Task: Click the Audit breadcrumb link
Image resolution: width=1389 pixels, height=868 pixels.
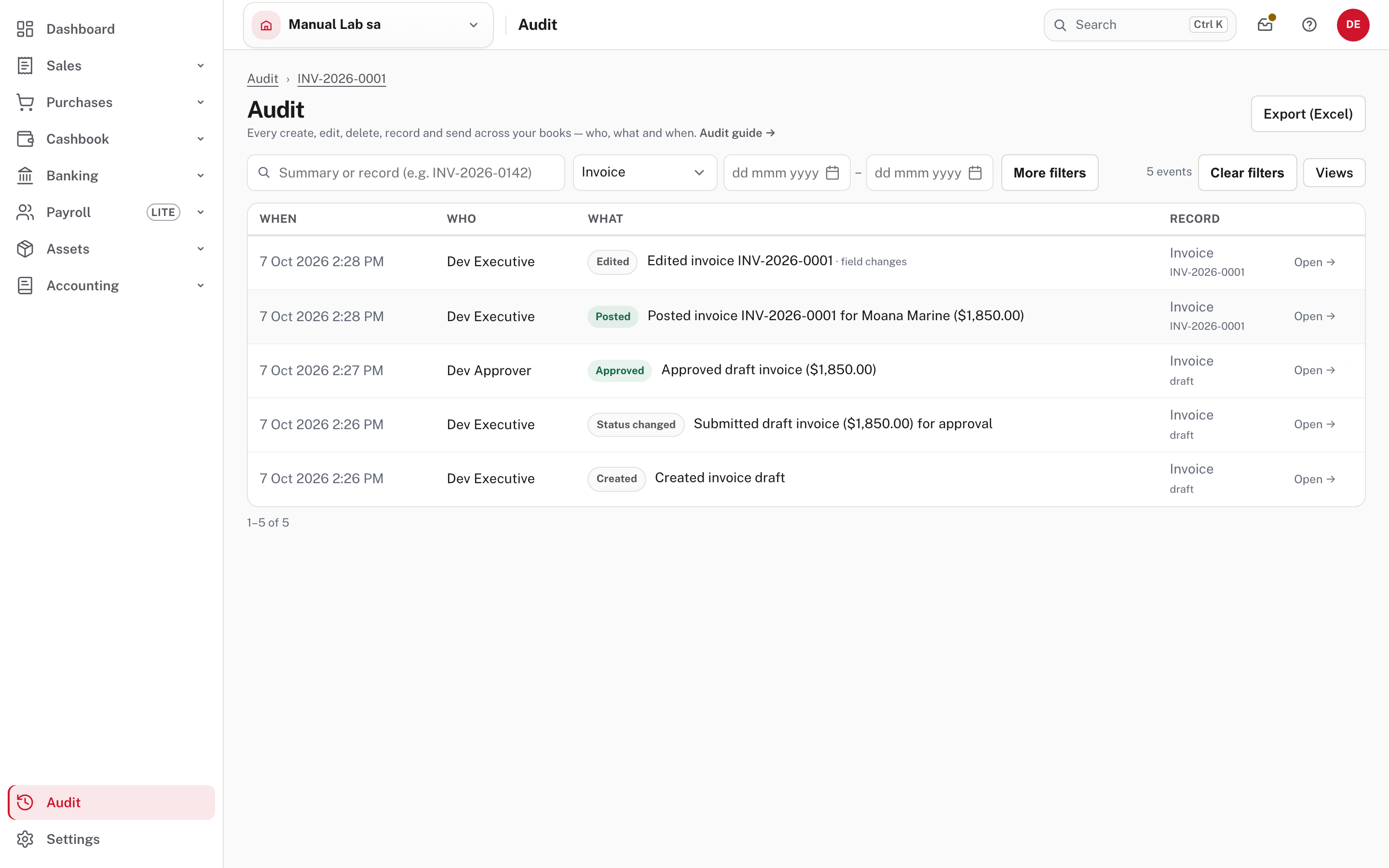Action: (x=262, y=79)
